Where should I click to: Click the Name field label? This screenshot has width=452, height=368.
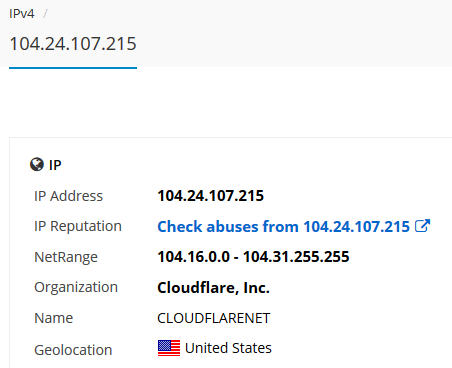point(54,318)
